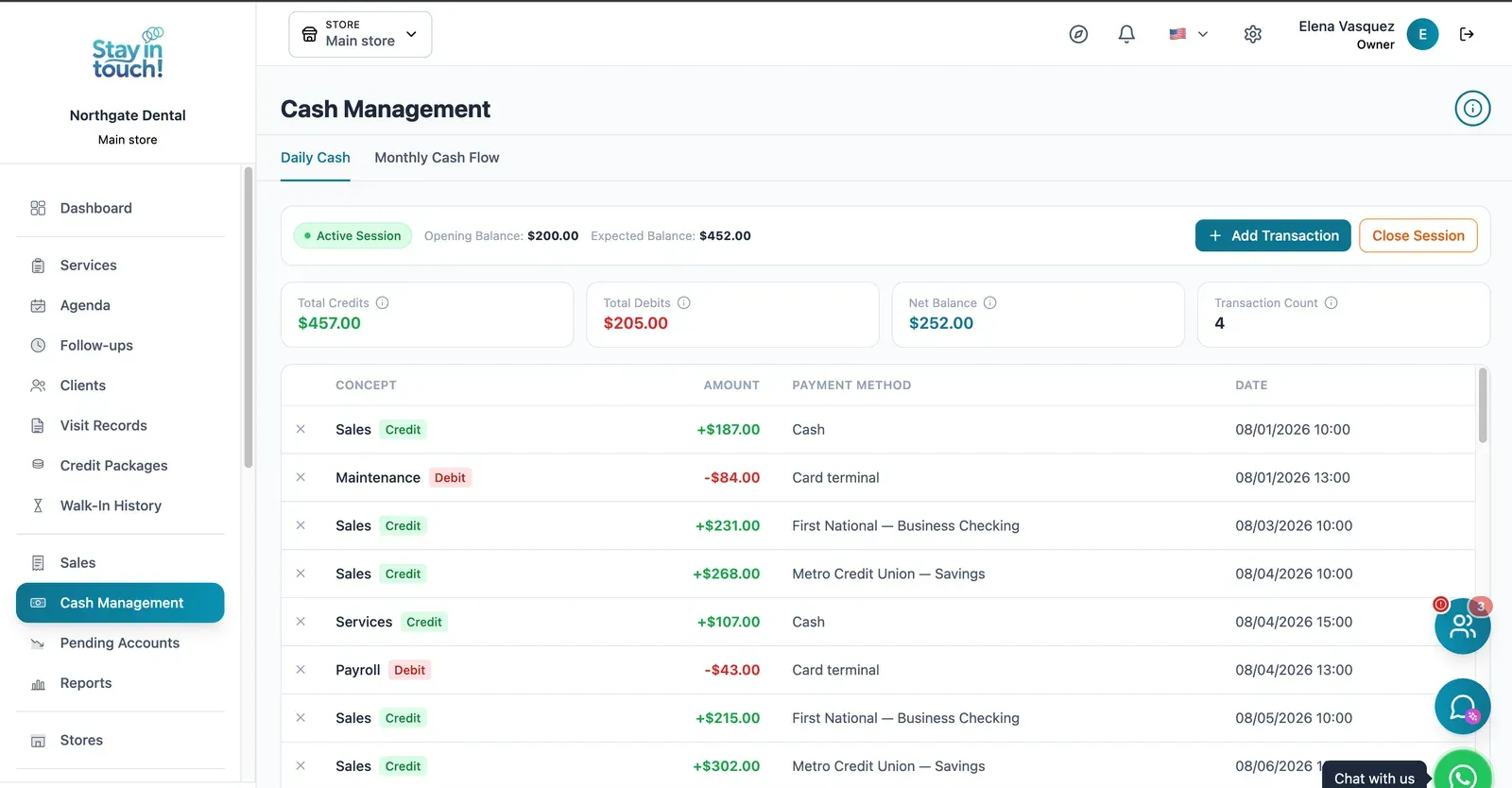Open the compass explore icon in header
The image size is (1512, 788).
click(x=1078, y=34)
